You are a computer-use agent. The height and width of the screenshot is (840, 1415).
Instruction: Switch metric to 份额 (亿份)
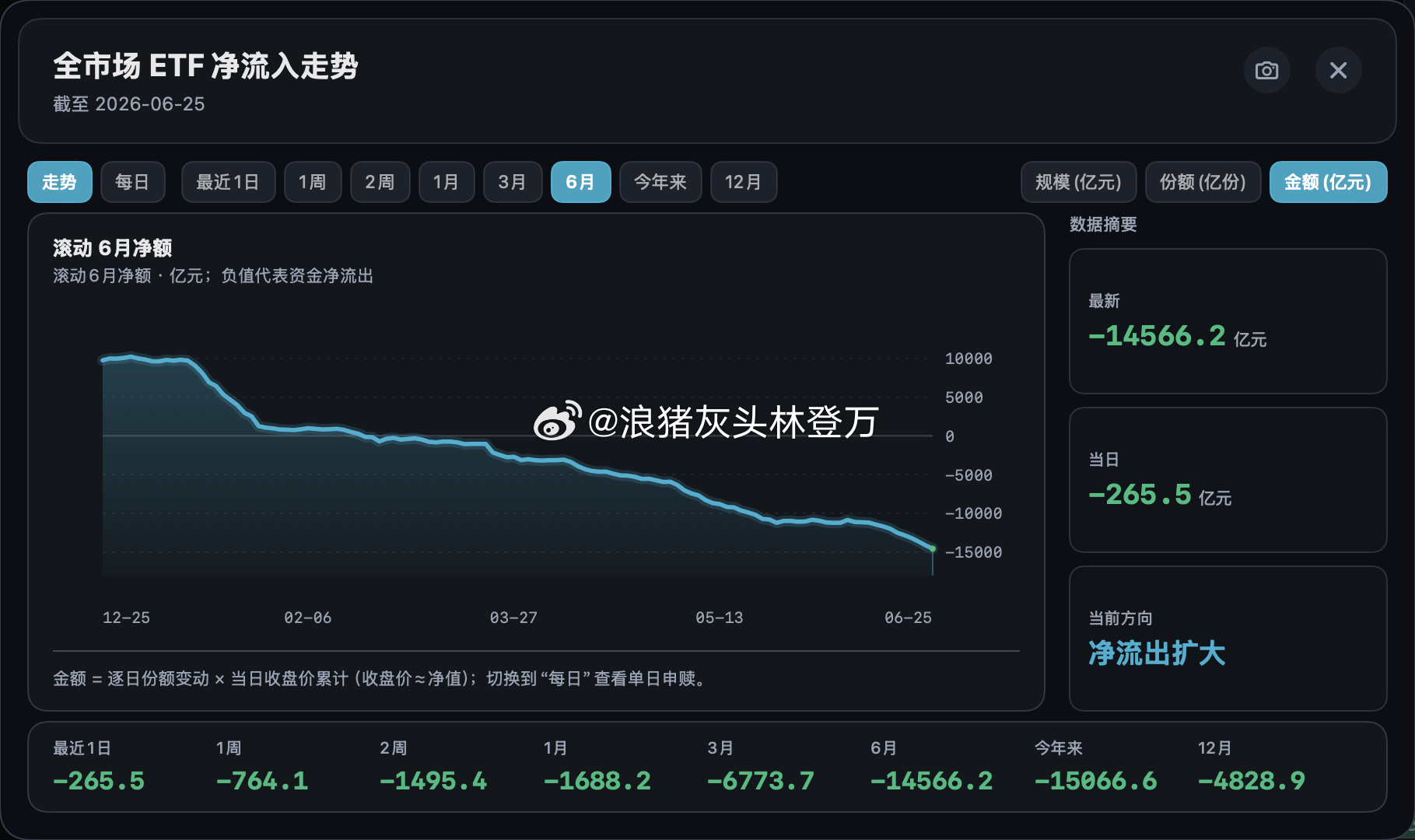point(1203,182)
